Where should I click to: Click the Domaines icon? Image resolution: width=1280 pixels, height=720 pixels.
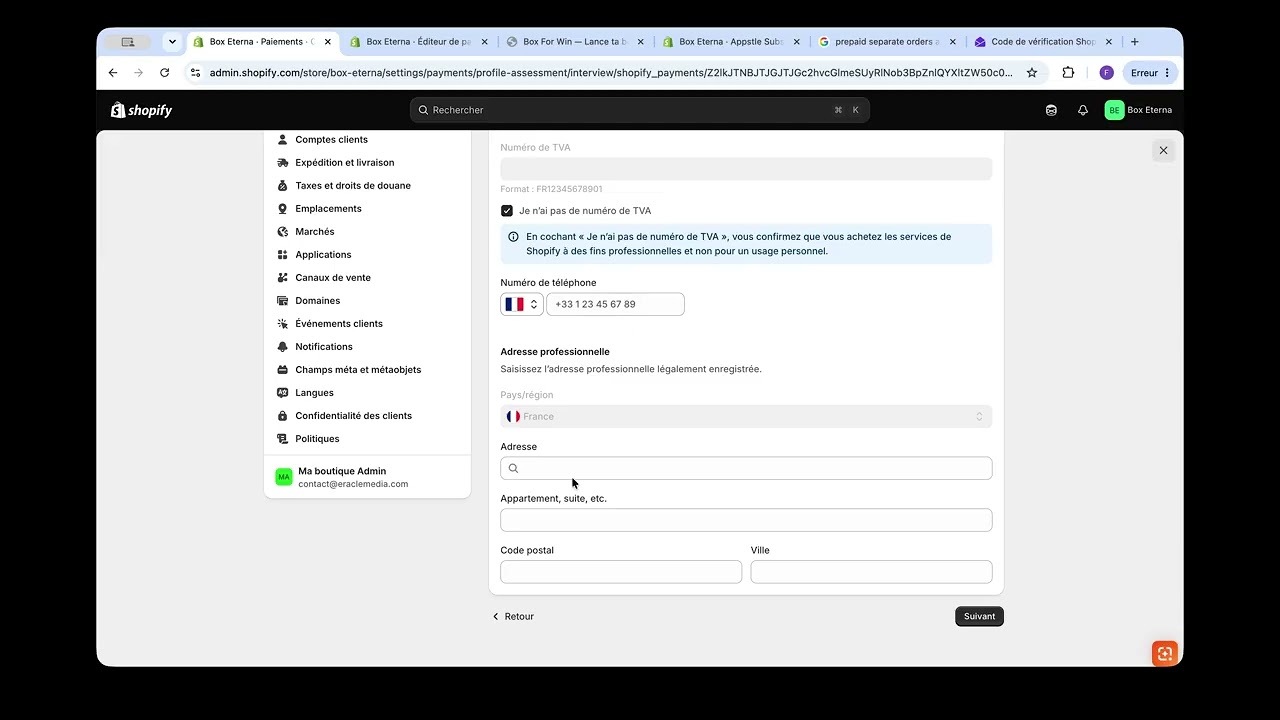[x=283, y=301]
